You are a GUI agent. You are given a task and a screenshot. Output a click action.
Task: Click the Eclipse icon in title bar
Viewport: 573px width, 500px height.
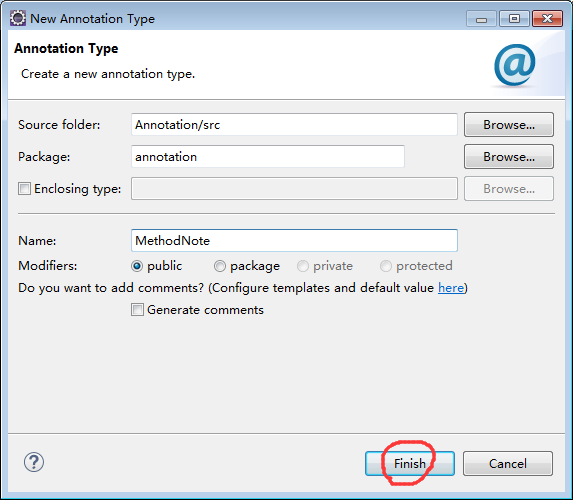point(18,18)
